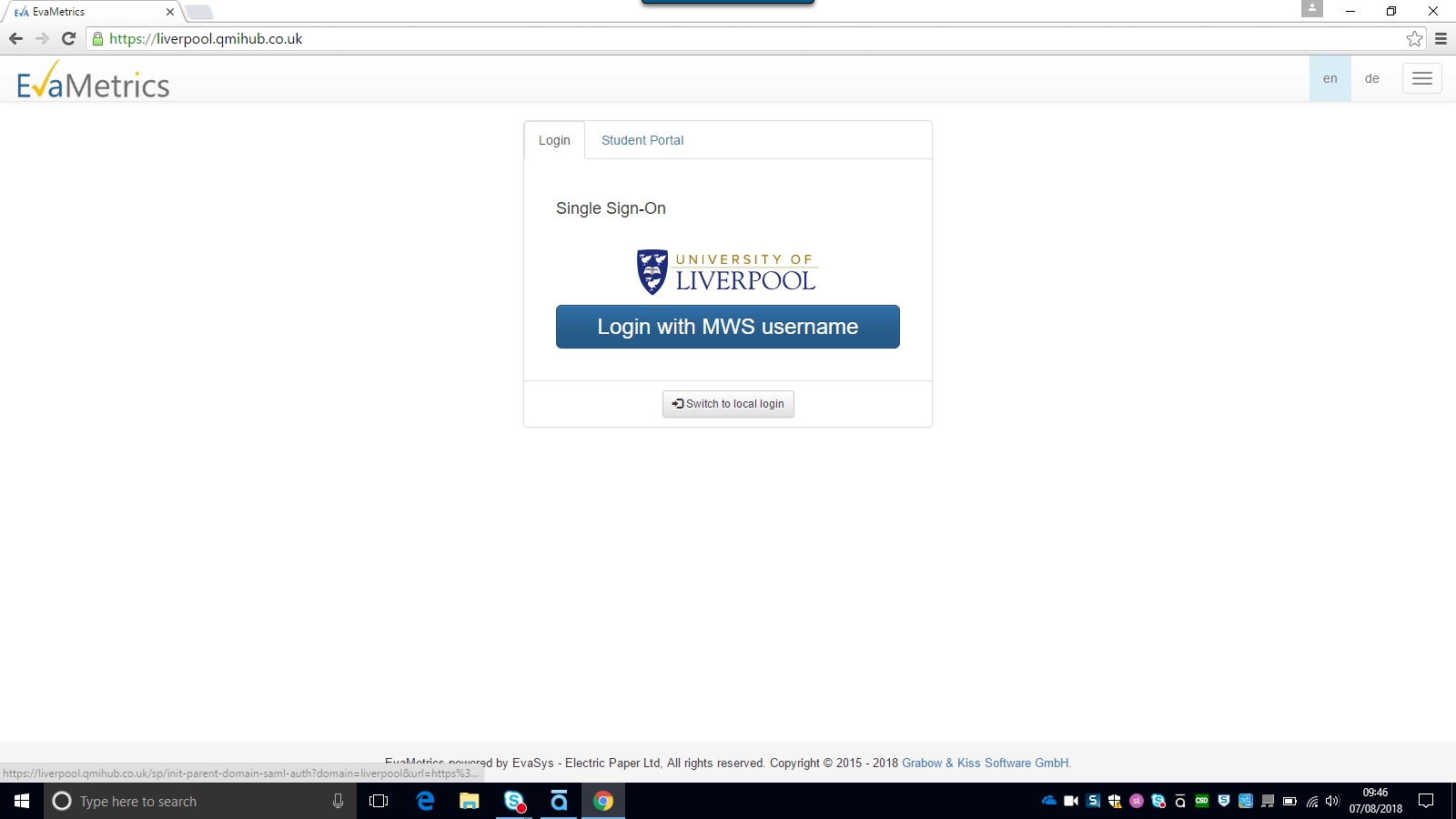The height and width of the screenshot is (819, 1456).
Task: Switch language to English (en)
Action: [x=1330, y=78]
